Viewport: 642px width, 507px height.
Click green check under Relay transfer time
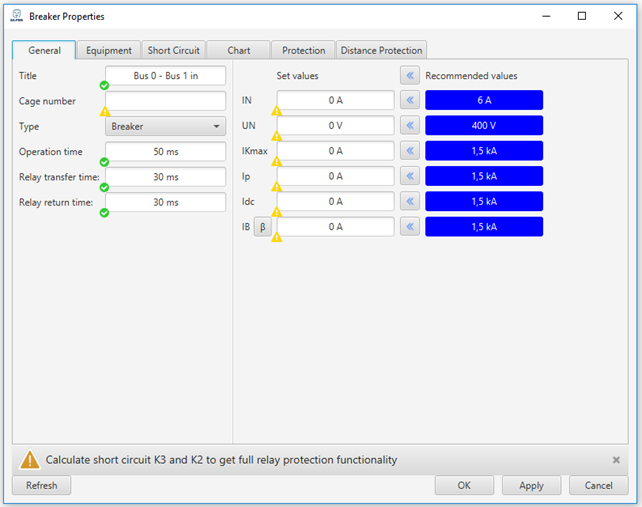click(x=104, y=188)
